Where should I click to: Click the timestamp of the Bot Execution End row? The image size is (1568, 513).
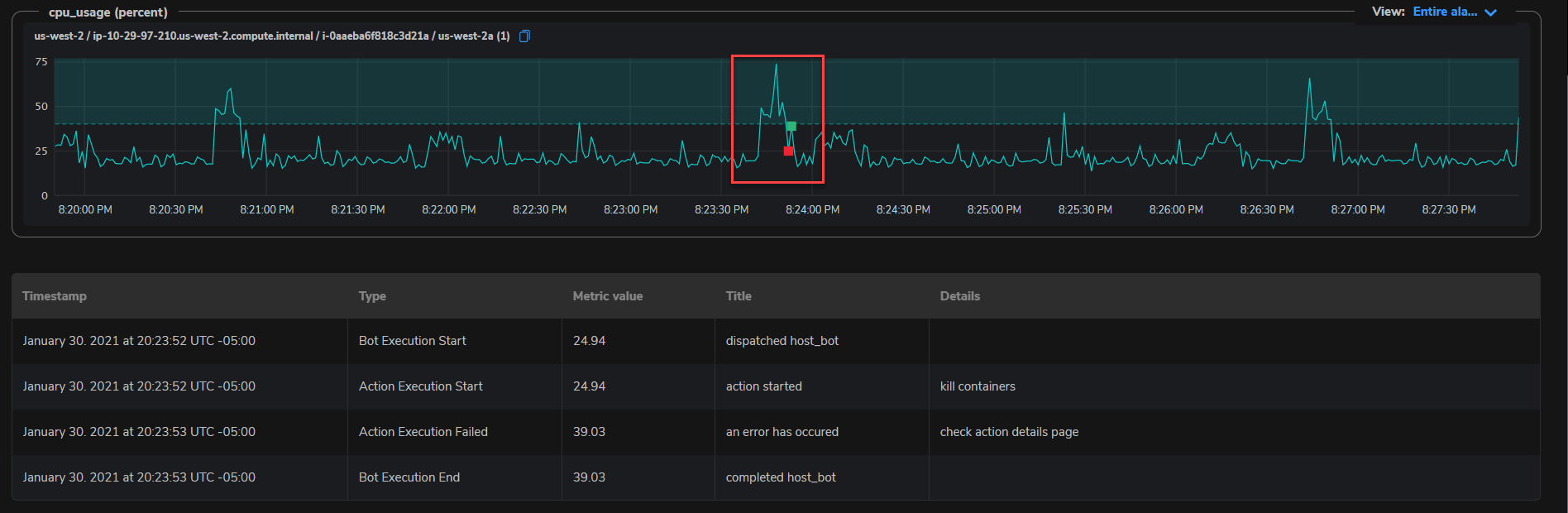(x=139, y=477)
